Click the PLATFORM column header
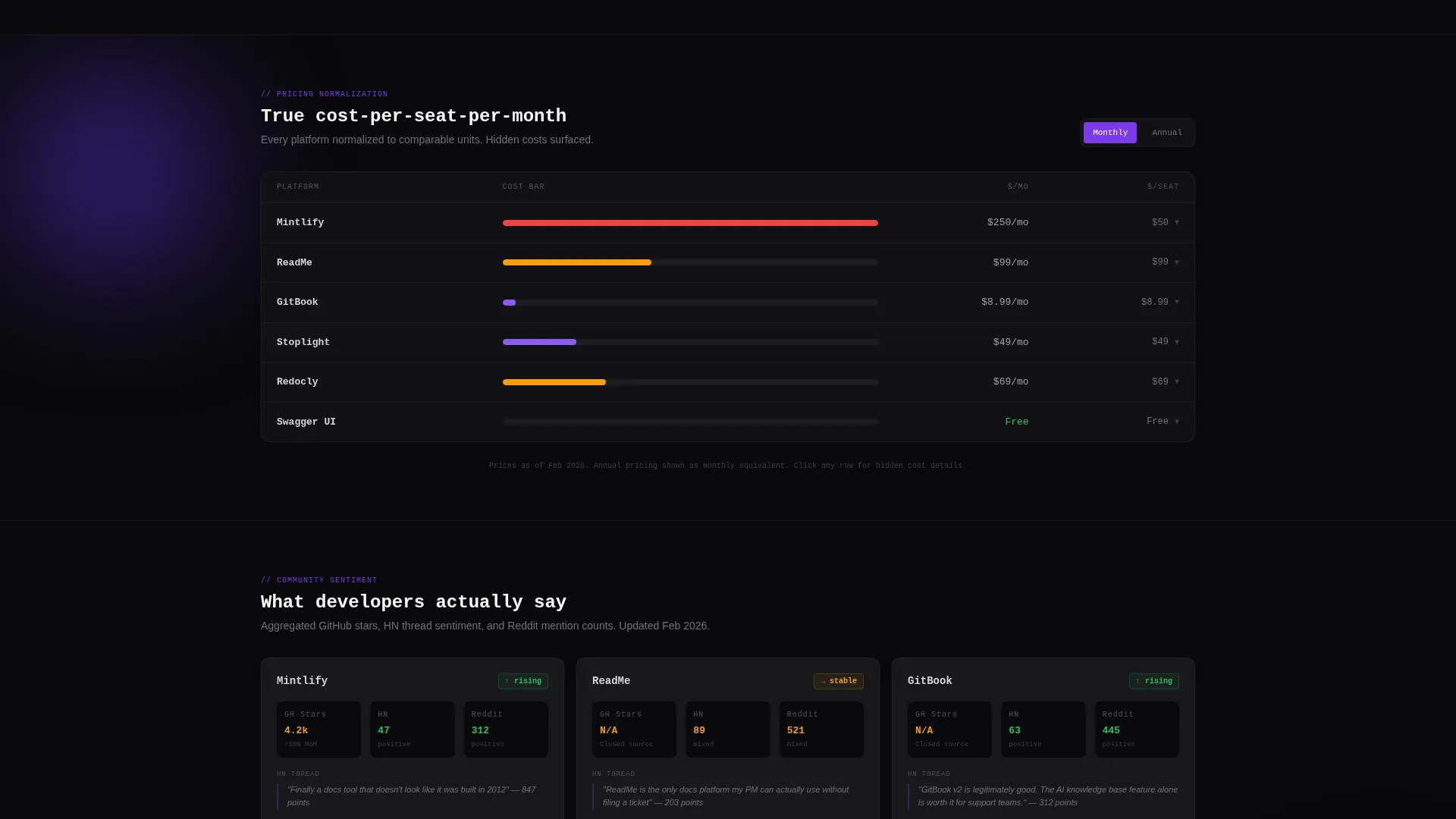Image resolution: width=1456 pixels, height=819 pixels. 298,187
